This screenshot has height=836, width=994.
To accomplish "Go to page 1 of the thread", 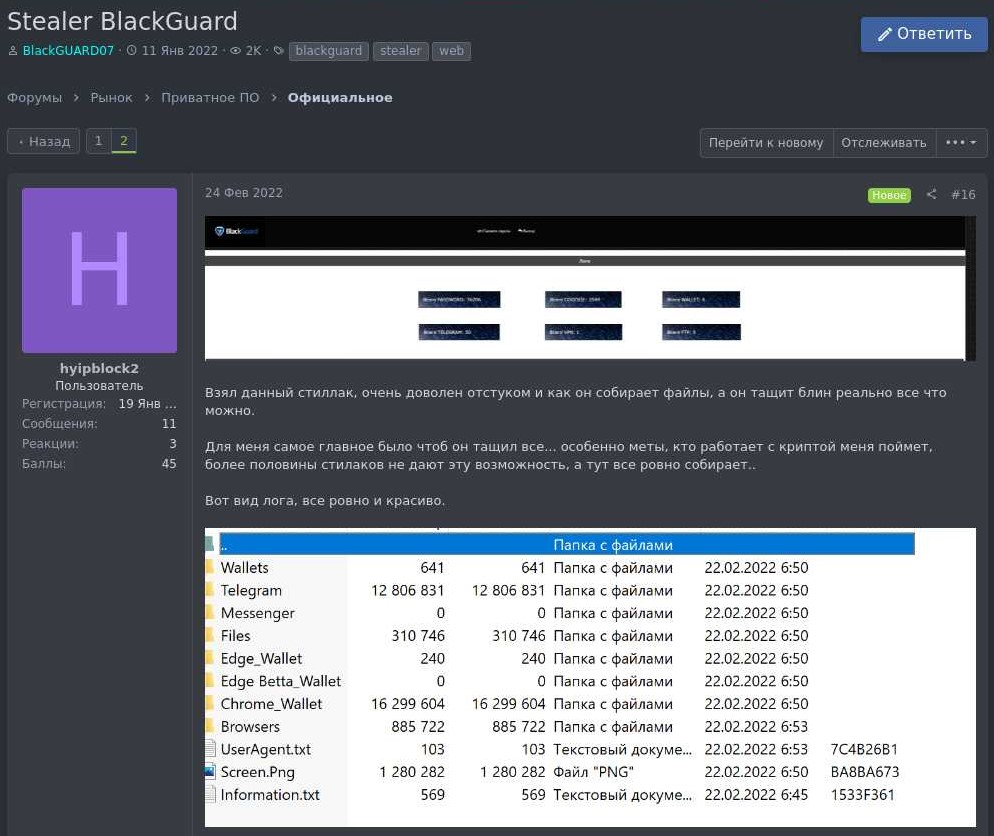I will tap(98, 141).
